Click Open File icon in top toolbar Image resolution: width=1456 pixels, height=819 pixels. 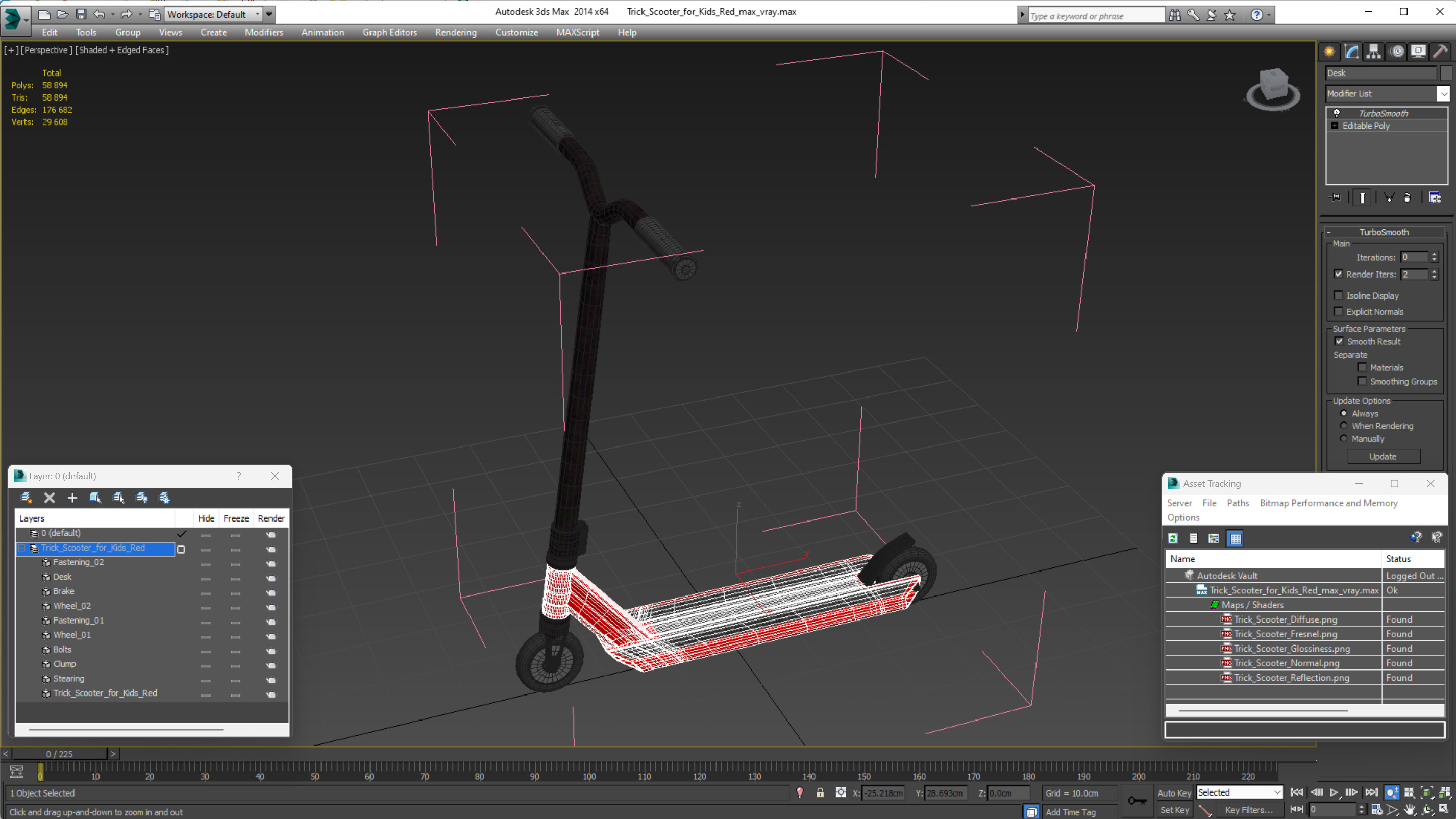tap(62, 14)
